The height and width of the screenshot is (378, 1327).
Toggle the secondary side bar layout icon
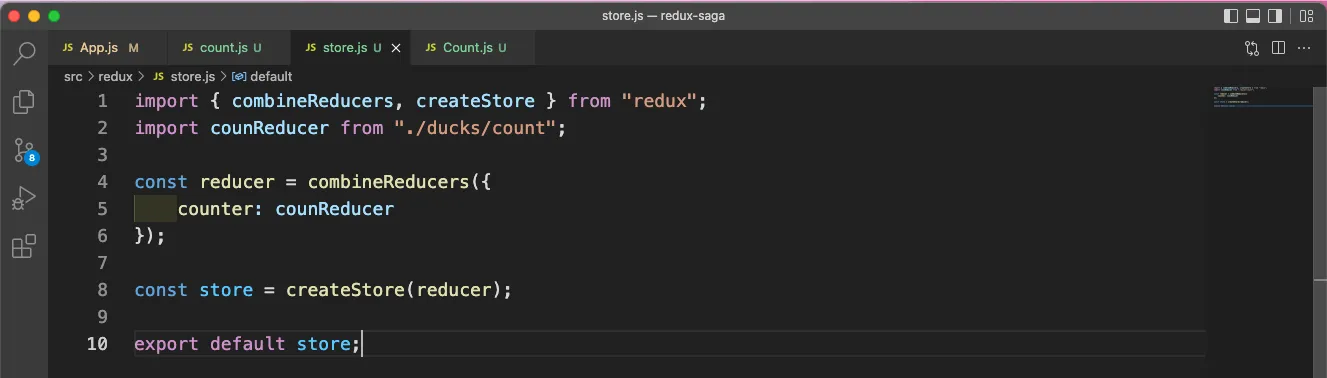click(x=1275, y=16)
